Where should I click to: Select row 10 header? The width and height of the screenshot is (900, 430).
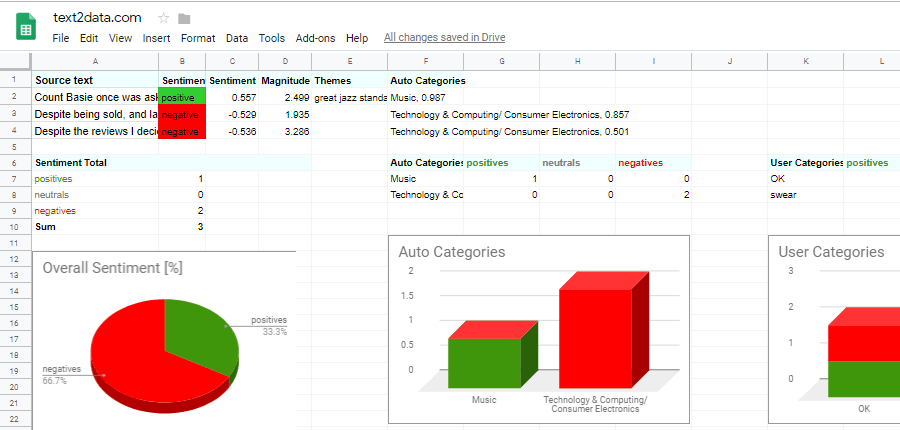click(15, 227)
